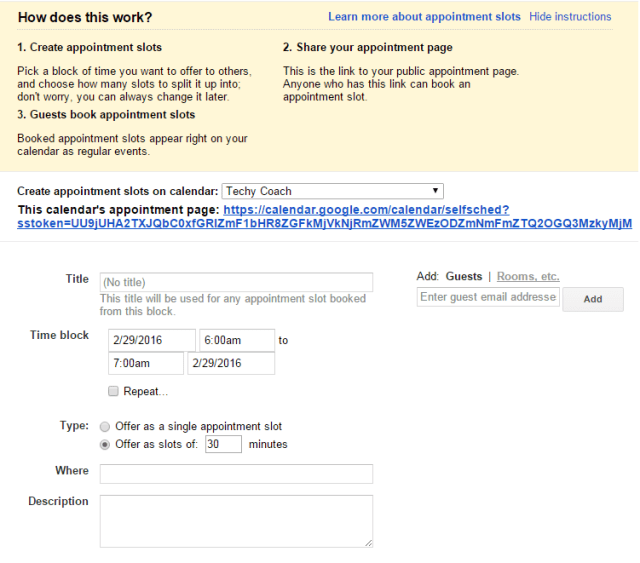Grab the Description box resize handle
This screenshot has height=563, width=640.
pyautogui.click(x=368, y=542)
